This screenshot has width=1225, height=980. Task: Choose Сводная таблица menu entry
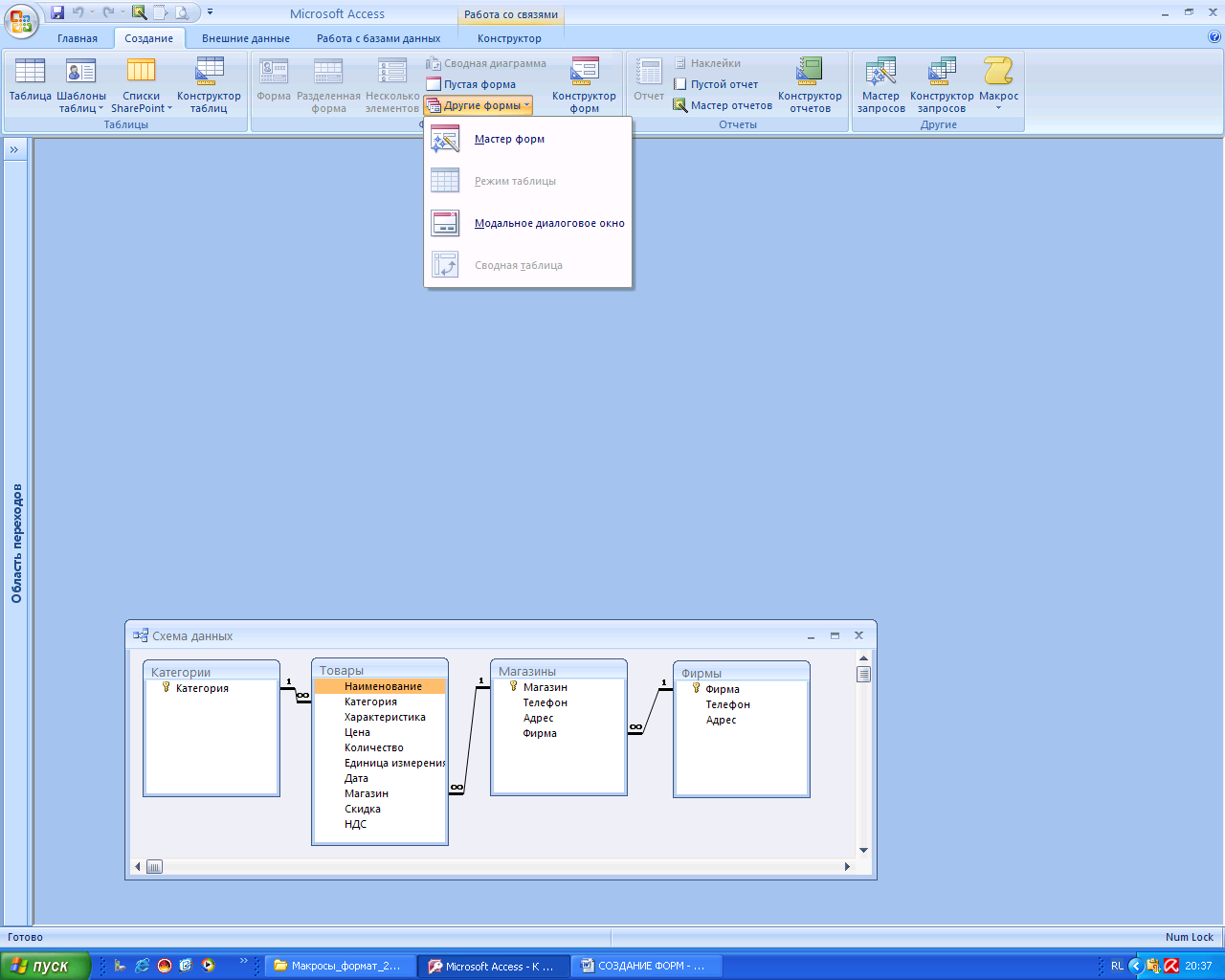coord(528,265)
